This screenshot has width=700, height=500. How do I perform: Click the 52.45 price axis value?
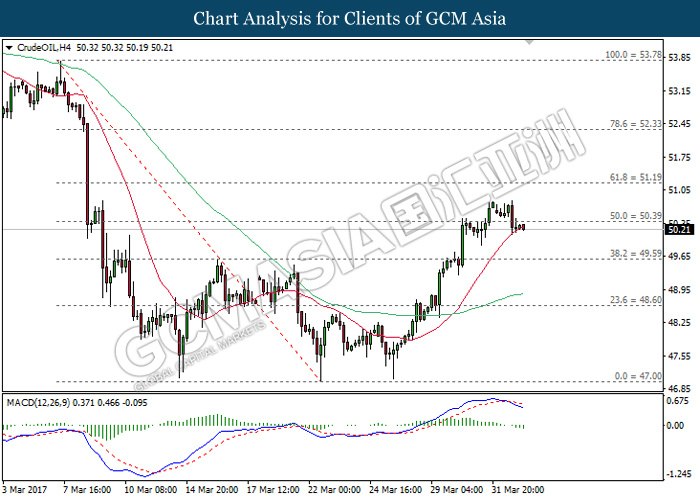[679, 124]
